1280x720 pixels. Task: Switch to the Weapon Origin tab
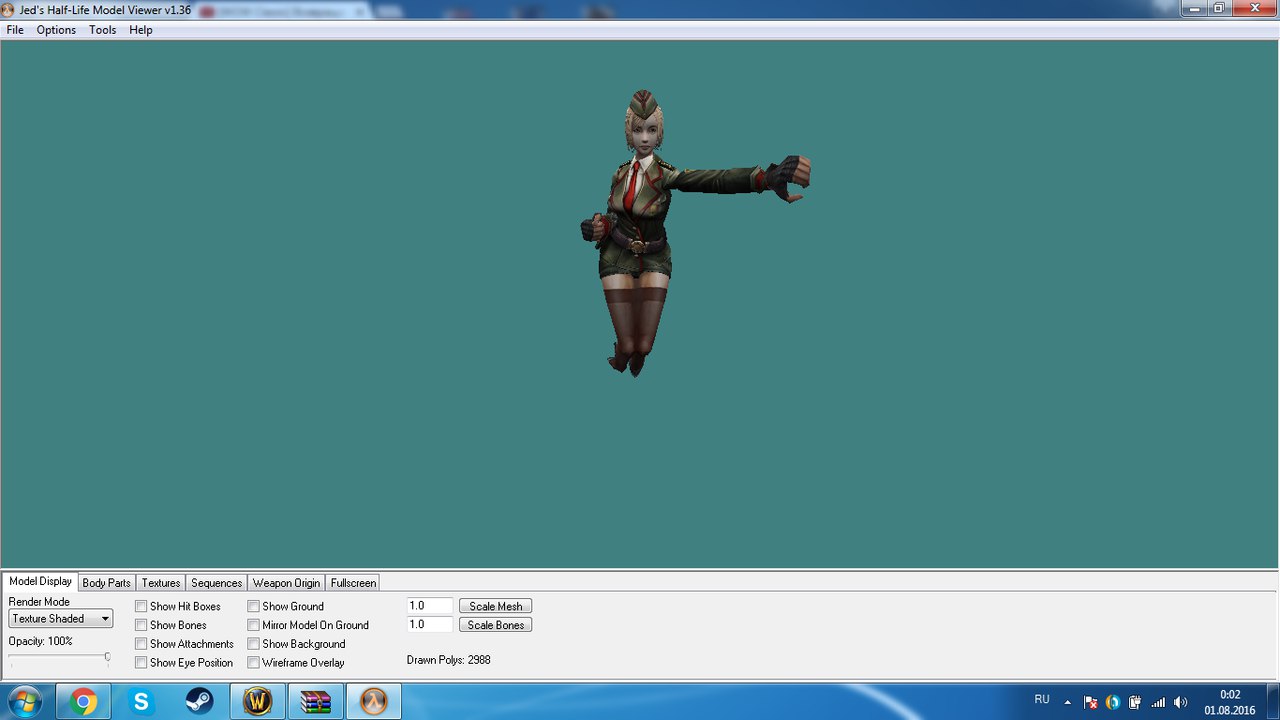tap(286, 583)
